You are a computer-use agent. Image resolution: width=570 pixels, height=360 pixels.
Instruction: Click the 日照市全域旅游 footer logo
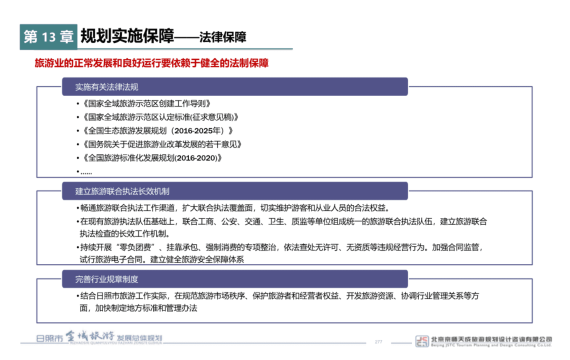coord(99,337)
